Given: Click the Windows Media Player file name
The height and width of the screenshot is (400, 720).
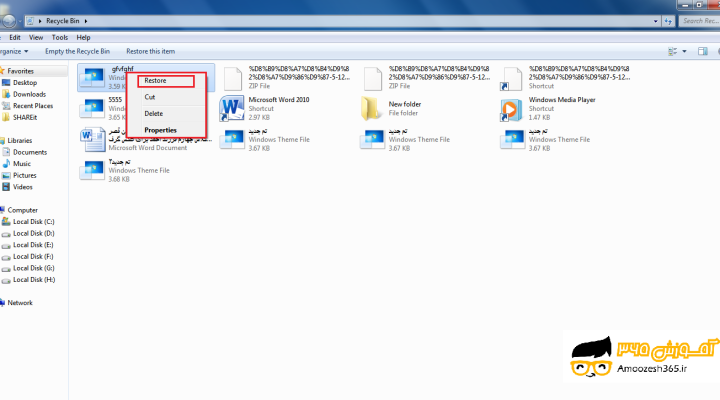Looking at the screenshot, I should [x=562, y=100].
